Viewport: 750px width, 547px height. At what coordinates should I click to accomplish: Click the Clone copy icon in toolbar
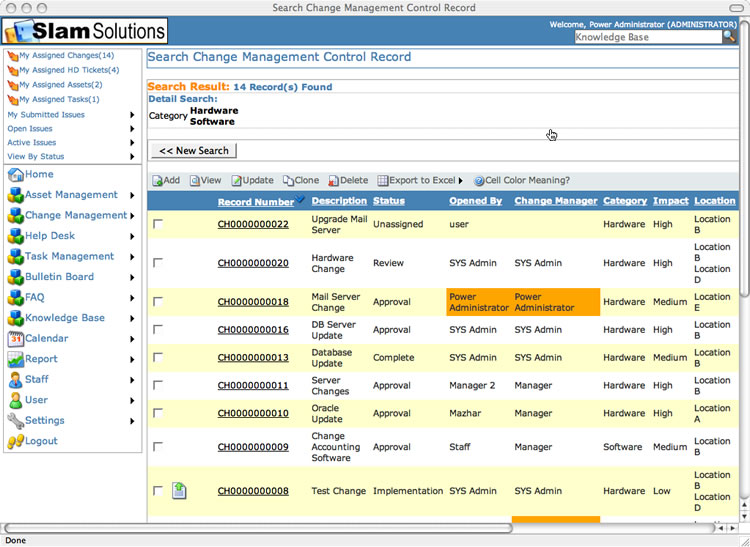point(288,181)
